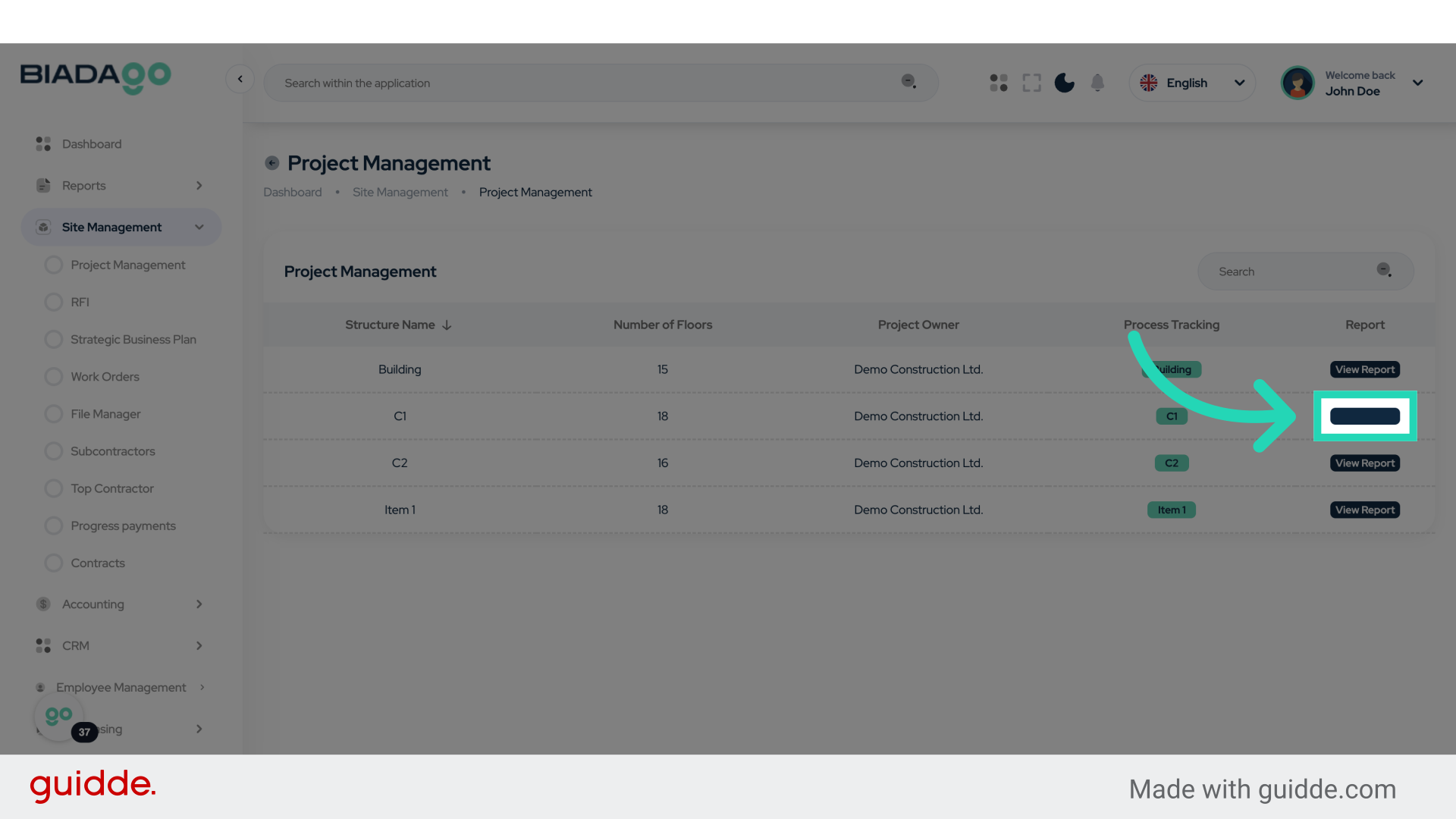This screenshot has width=1456, height=819.
Task: Open Dashboard in the sidebar
Action: click(91, 144)
